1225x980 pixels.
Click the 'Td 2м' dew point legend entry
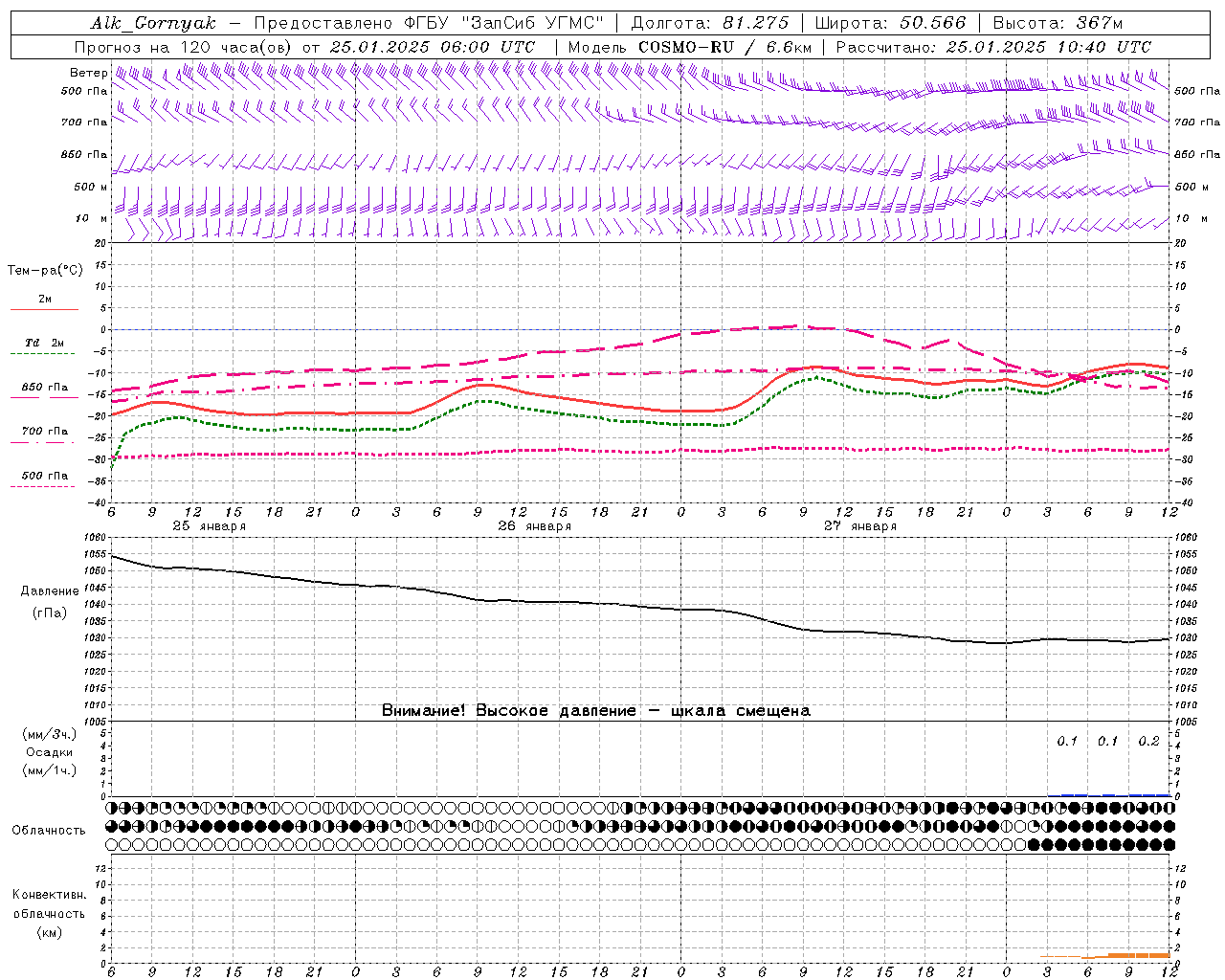point(45,343)
